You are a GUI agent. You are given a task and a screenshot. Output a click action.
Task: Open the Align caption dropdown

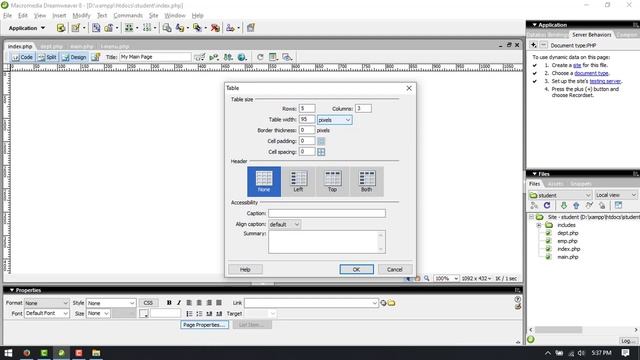point(284,224)
